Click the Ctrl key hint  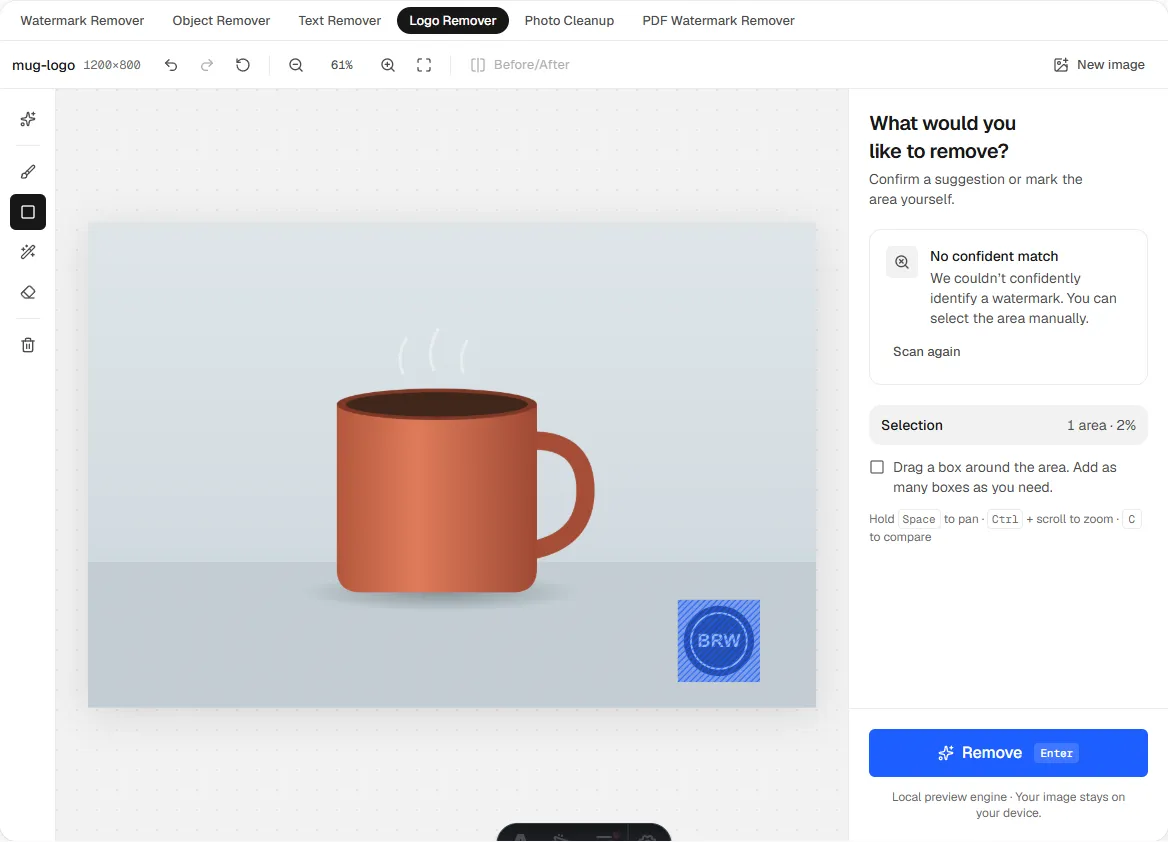coord(1004,519)
